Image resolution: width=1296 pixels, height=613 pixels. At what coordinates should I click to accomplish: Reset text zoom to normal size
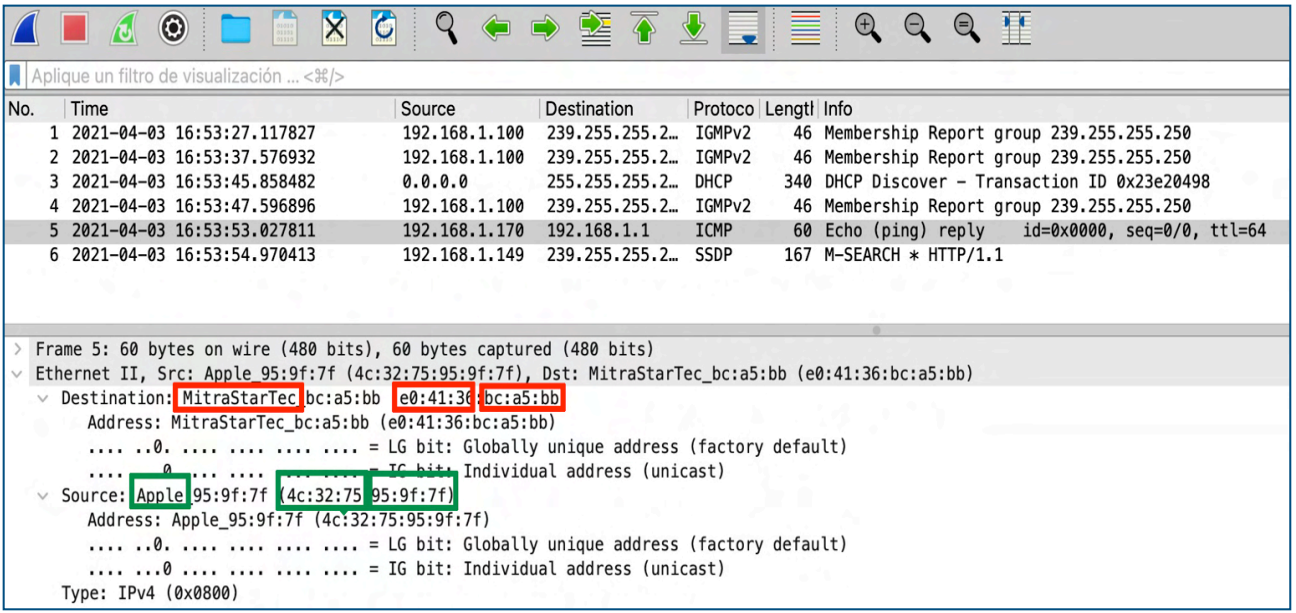pyautogui.click(x=966, y=28)
